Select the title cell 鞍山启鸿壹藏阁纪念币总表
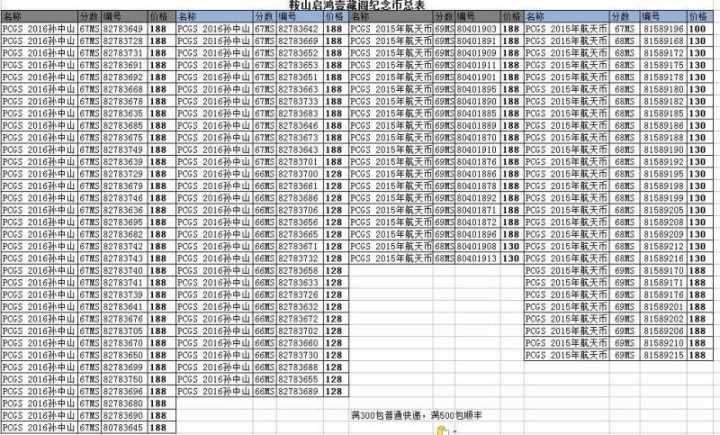Viewport: 720px width, 435px height. (x=359, y=5)
